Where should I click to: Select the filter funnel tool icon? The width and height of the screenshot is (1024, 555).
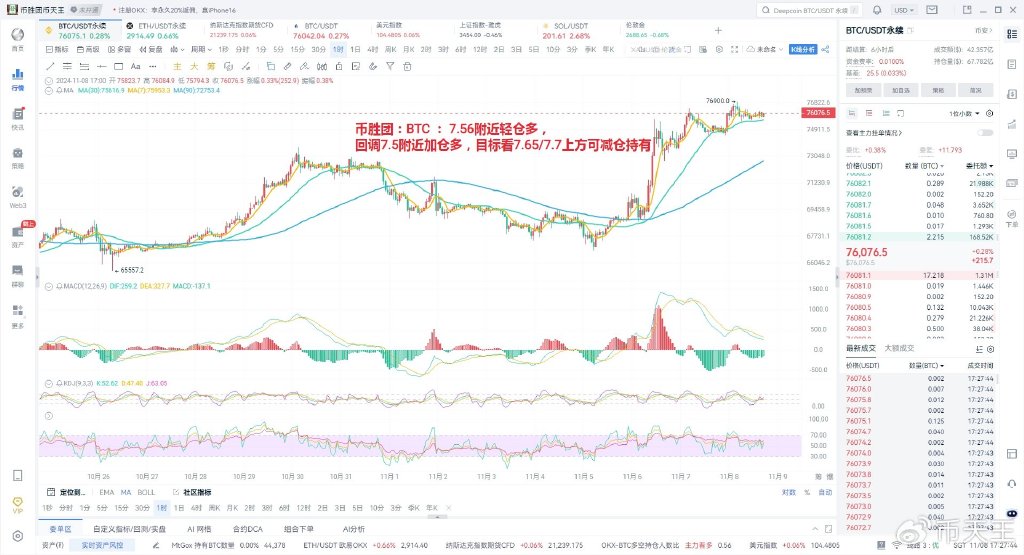pyautogui.click(x=390, y=66)
